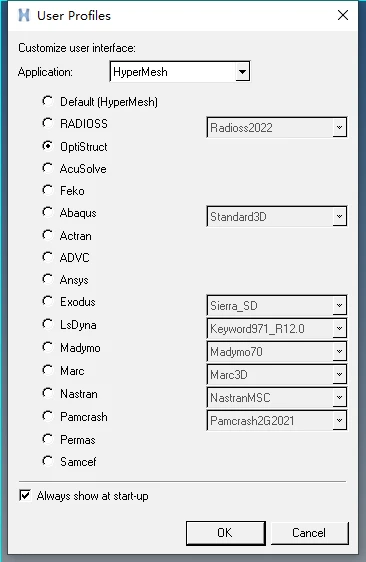This screenshot has width=366, height=562.
Task: Open the Keyword971_R12.0 dropdown
Action: tap(277, 328)
